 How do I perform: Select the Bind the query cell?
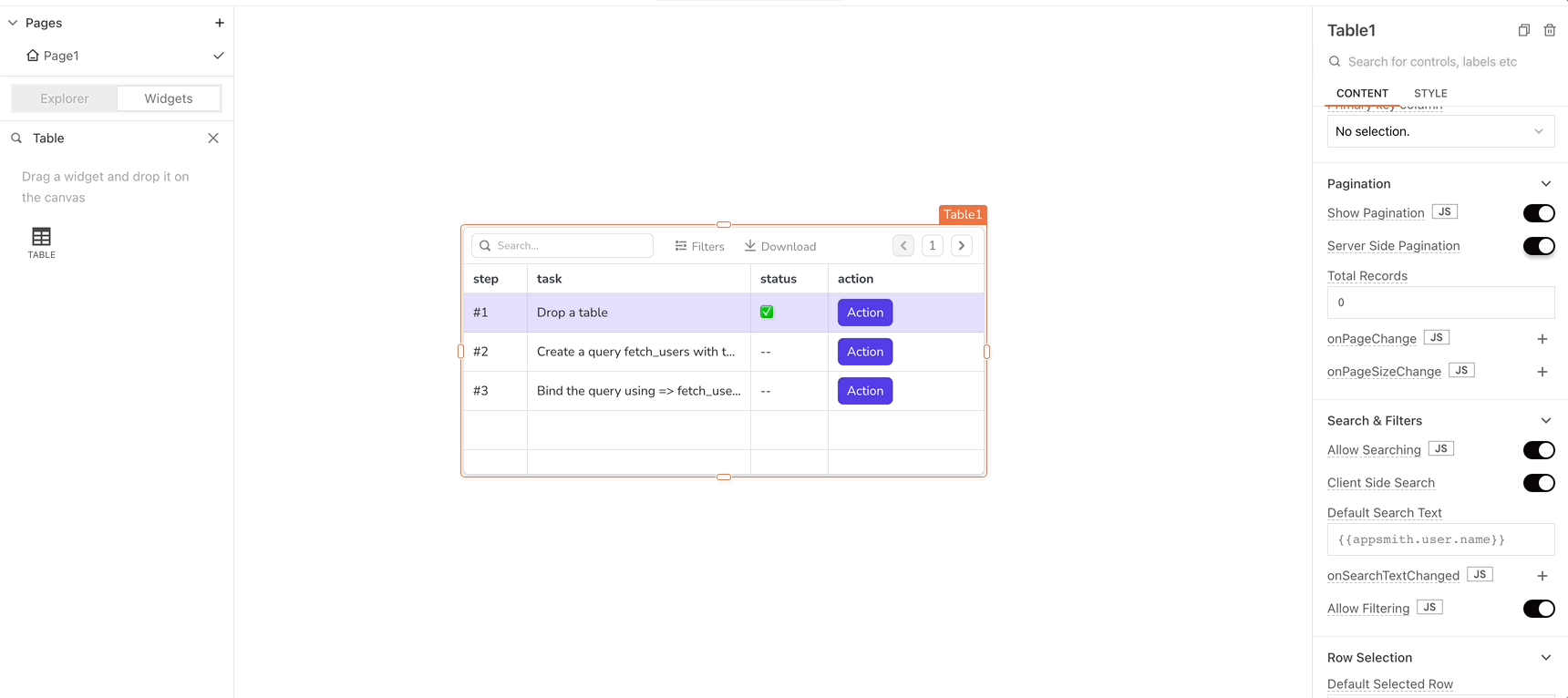click(x=639, y=391)
